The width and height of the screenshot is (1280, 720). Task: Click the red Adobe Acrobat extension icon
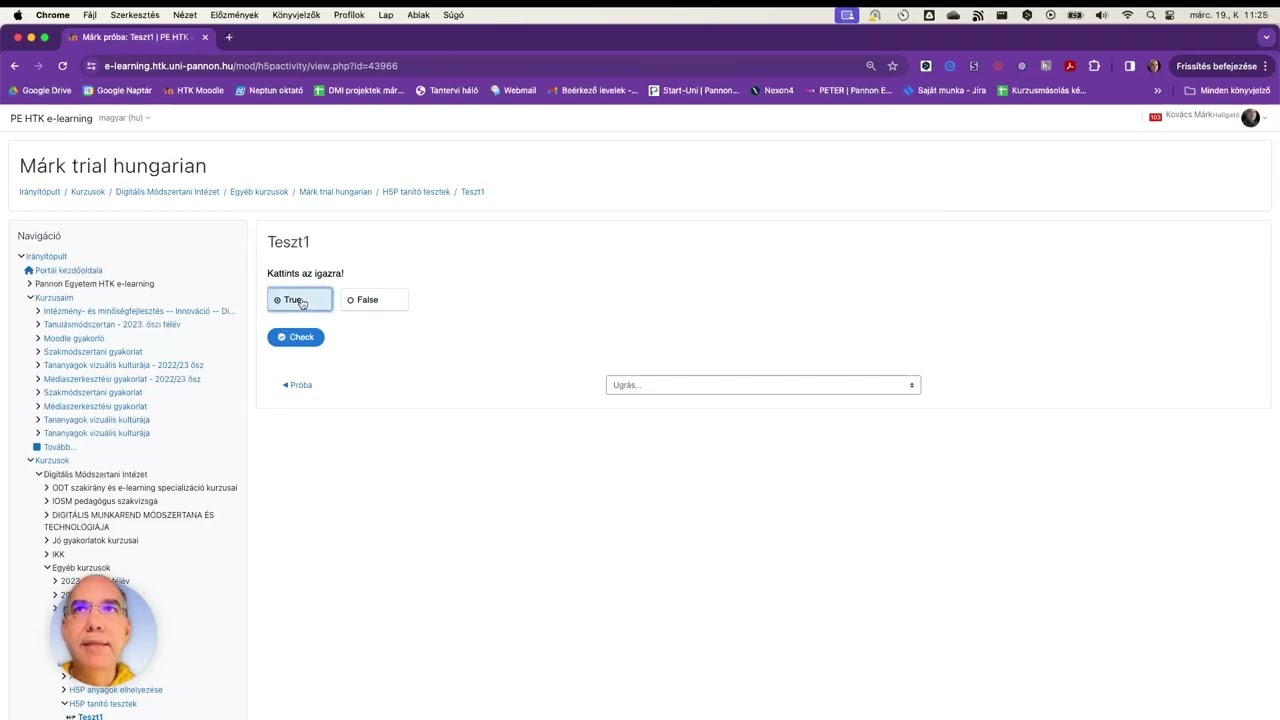coord(1070,66)
